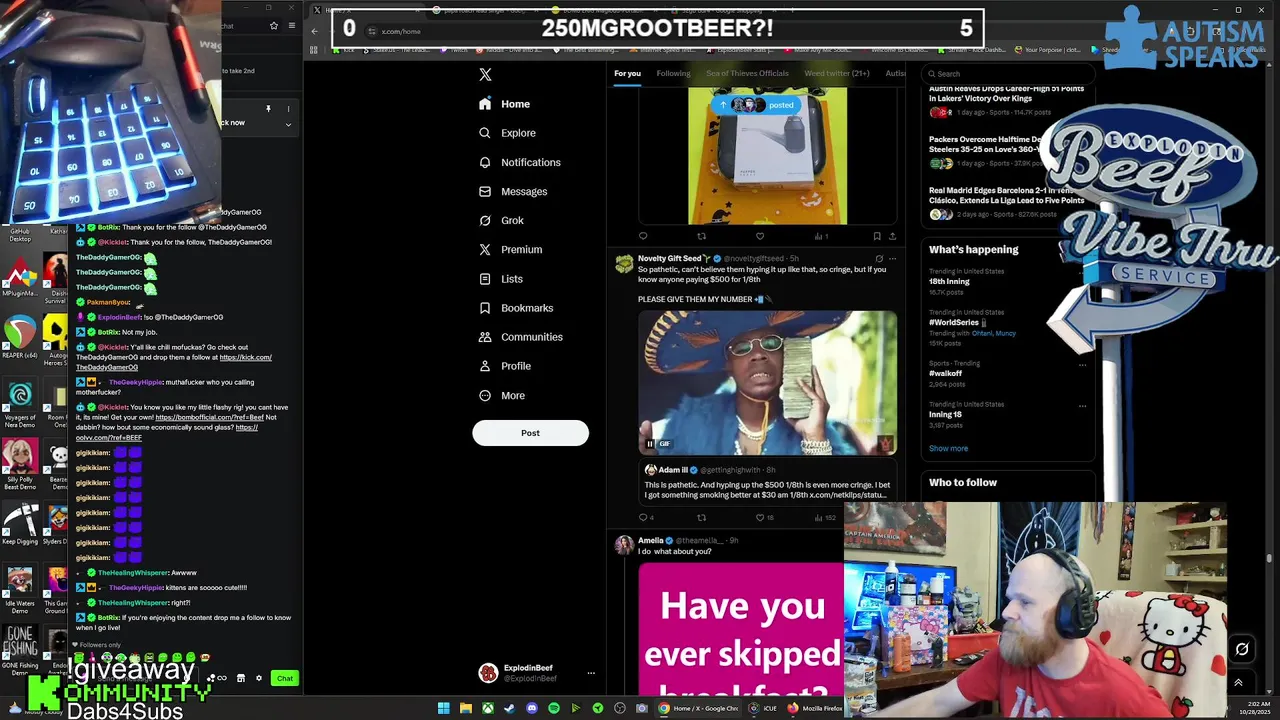Open Premium in the X sidebar
This screenshot has width=1280, height=720.
(510, 250)
